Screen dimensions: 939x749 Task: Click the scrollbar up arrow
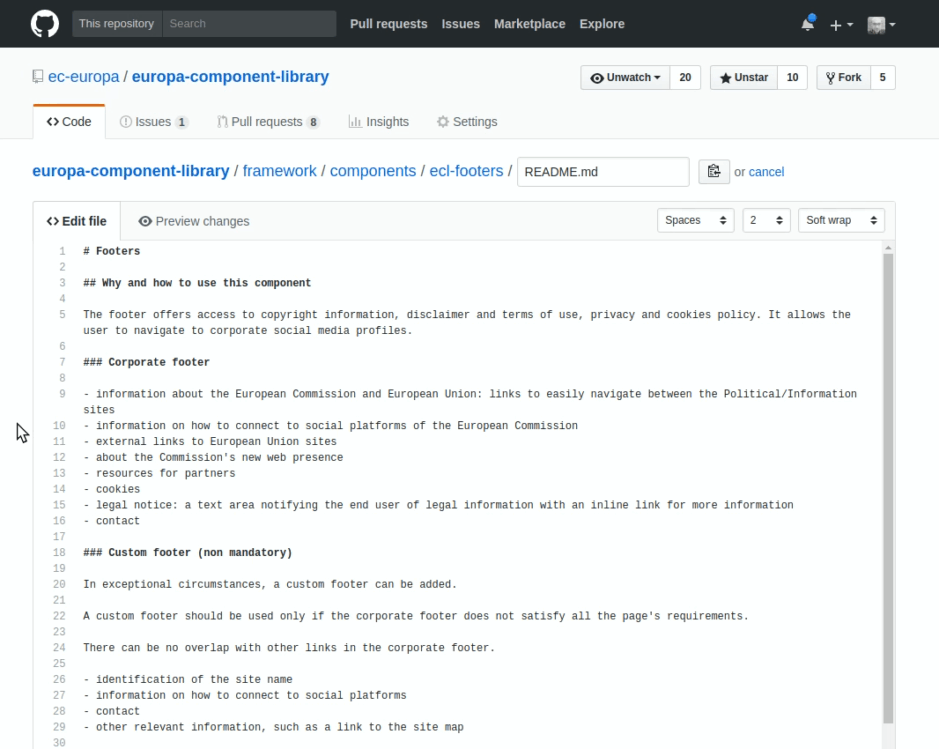888,248
